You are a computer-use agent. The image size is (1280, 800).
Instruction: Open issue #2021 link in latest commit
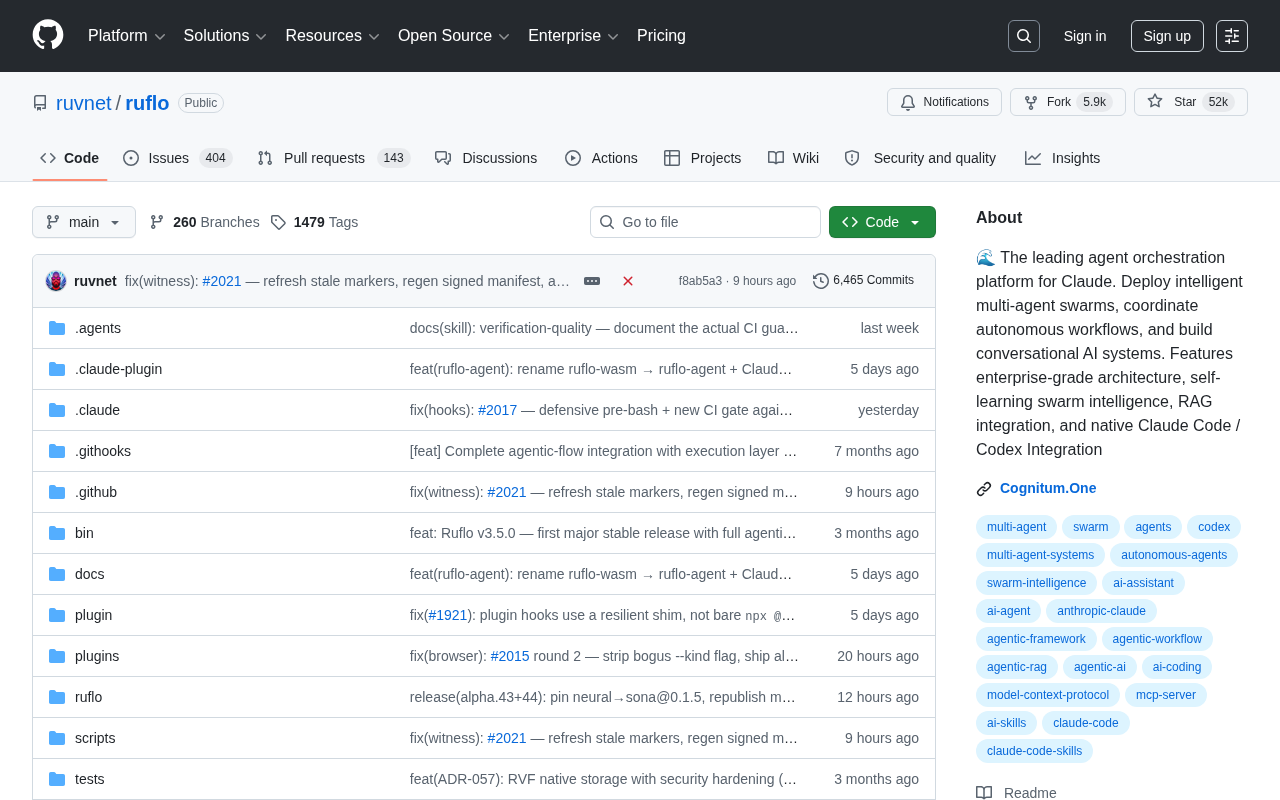click(x=222, y=281)
